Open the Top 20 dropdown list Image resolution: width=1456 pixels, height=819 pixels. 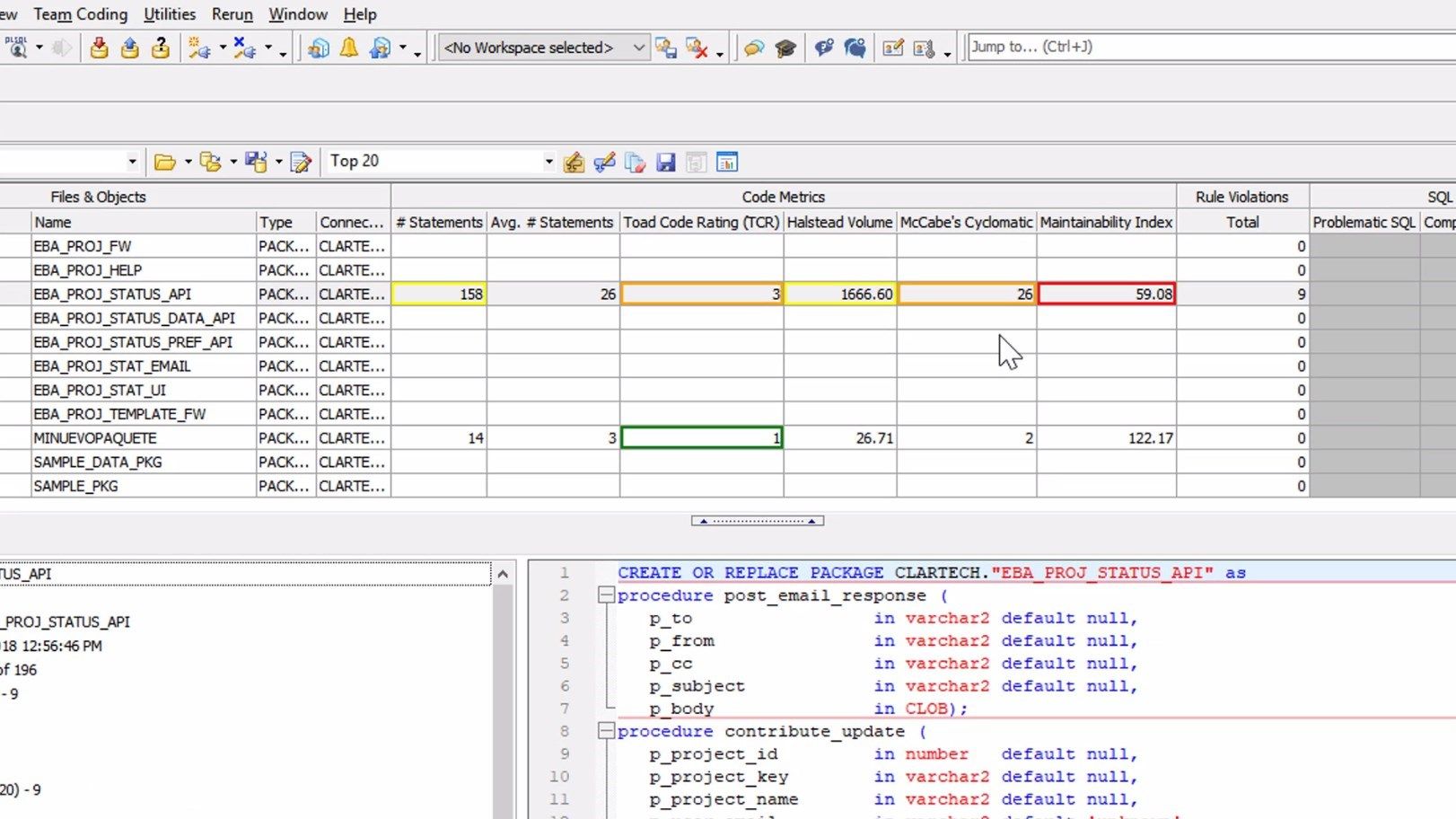(x=548, y=162)
